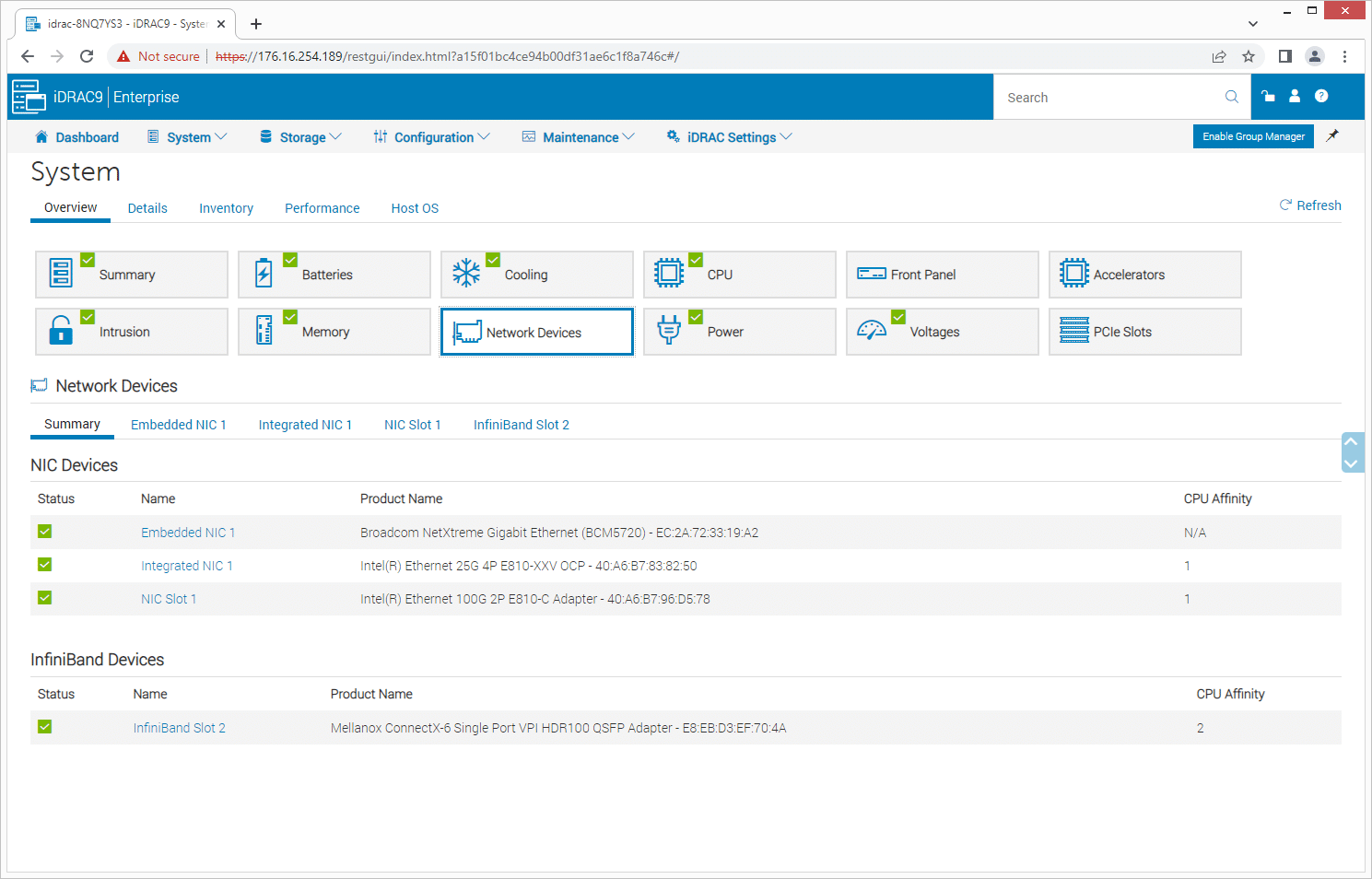Expand the Storage dropdown menu

tap(301, 136)
